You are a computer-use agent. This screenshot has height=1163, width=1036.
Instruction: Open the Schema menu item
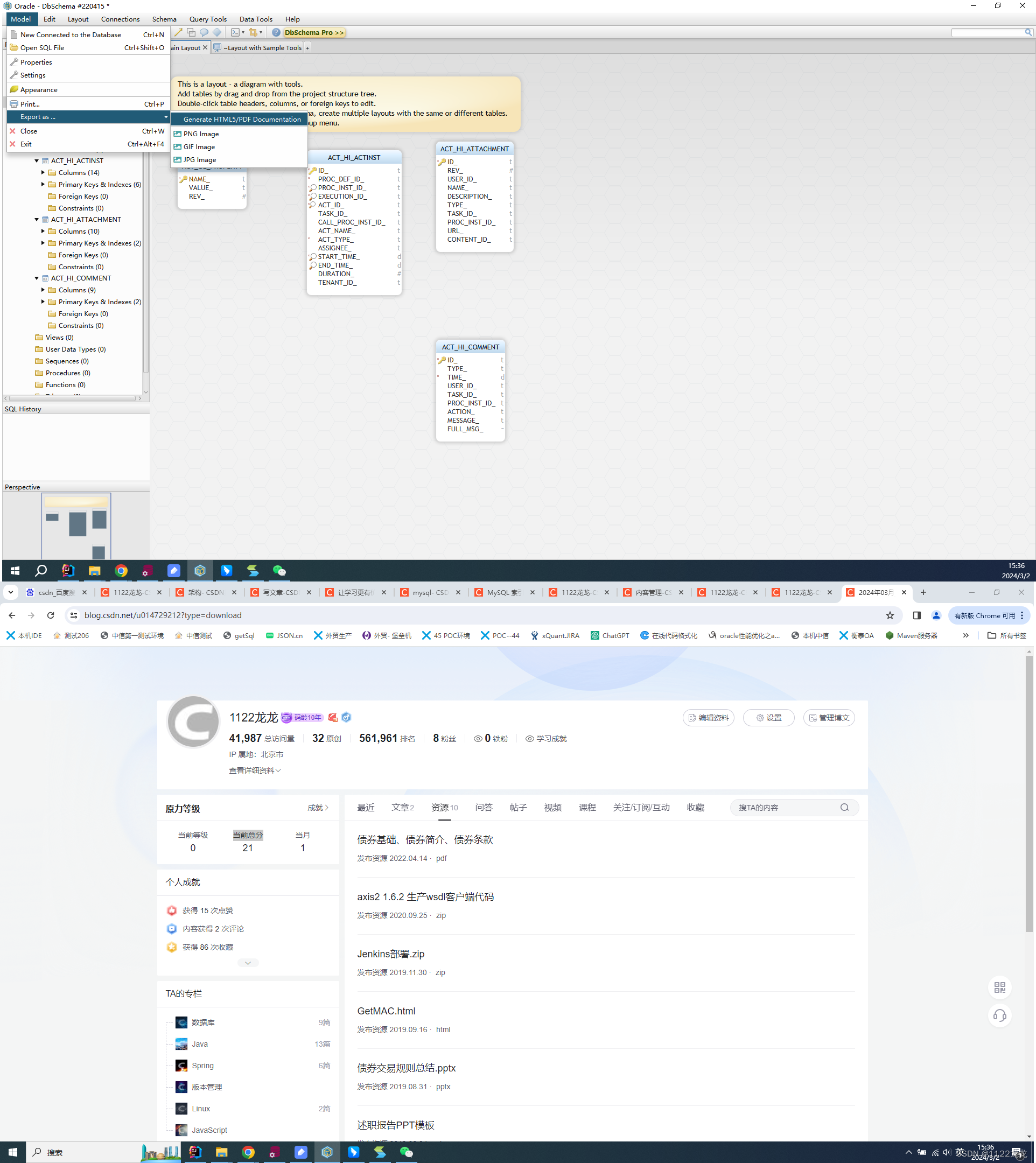click(x=163, y=19)
